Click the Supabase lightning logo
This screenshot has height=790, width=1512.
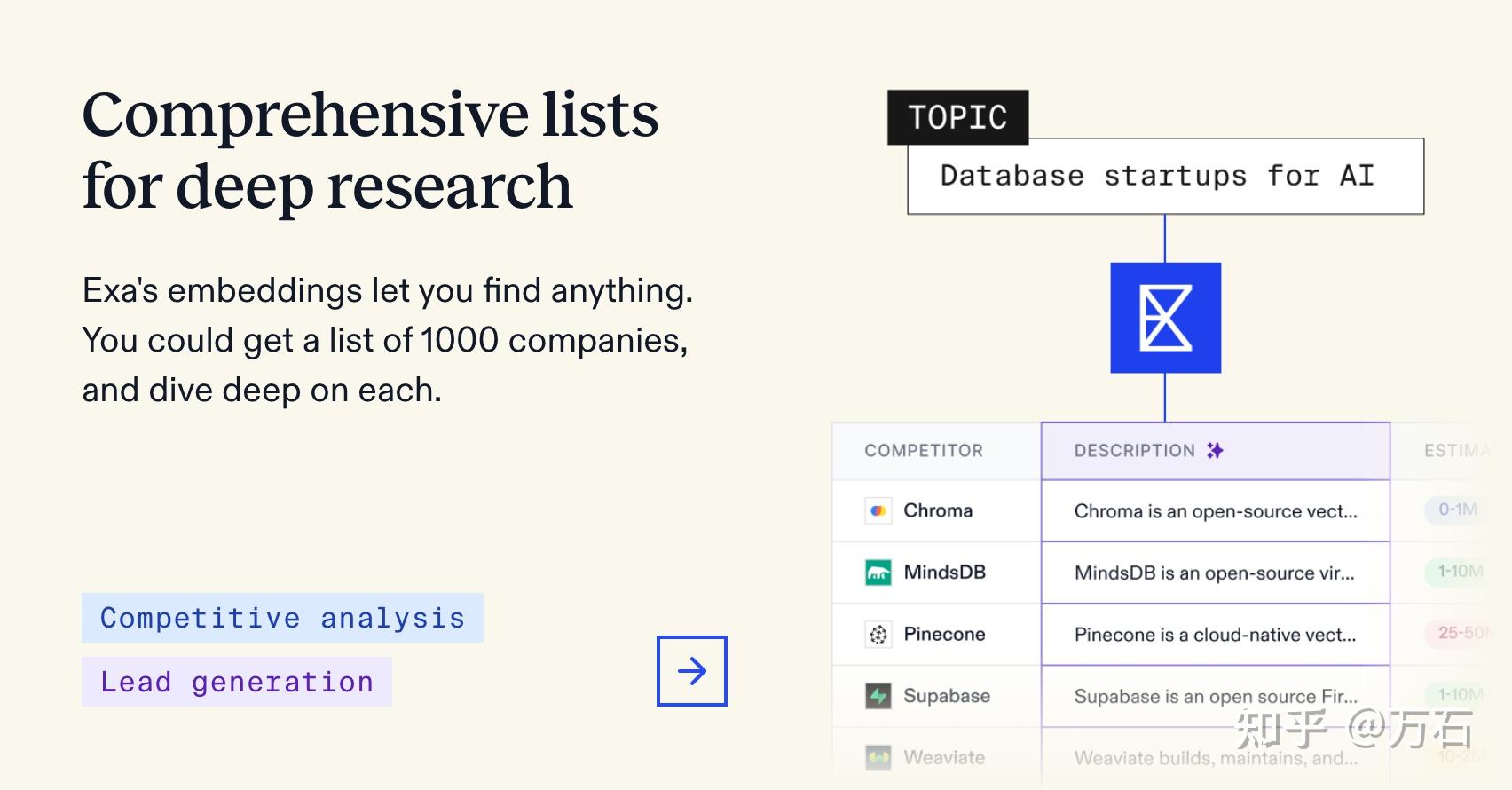[878, 696]
